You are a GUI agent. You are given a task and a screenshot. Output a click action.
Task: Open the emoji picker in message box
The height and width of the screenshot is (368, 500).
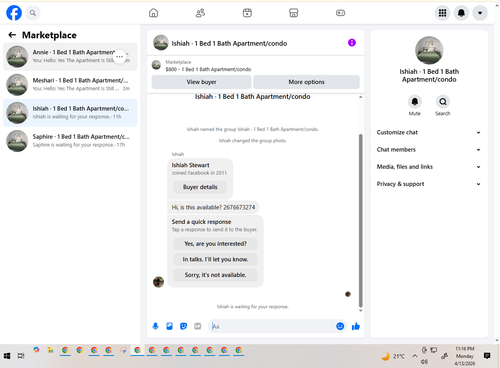tap(340, 326)
